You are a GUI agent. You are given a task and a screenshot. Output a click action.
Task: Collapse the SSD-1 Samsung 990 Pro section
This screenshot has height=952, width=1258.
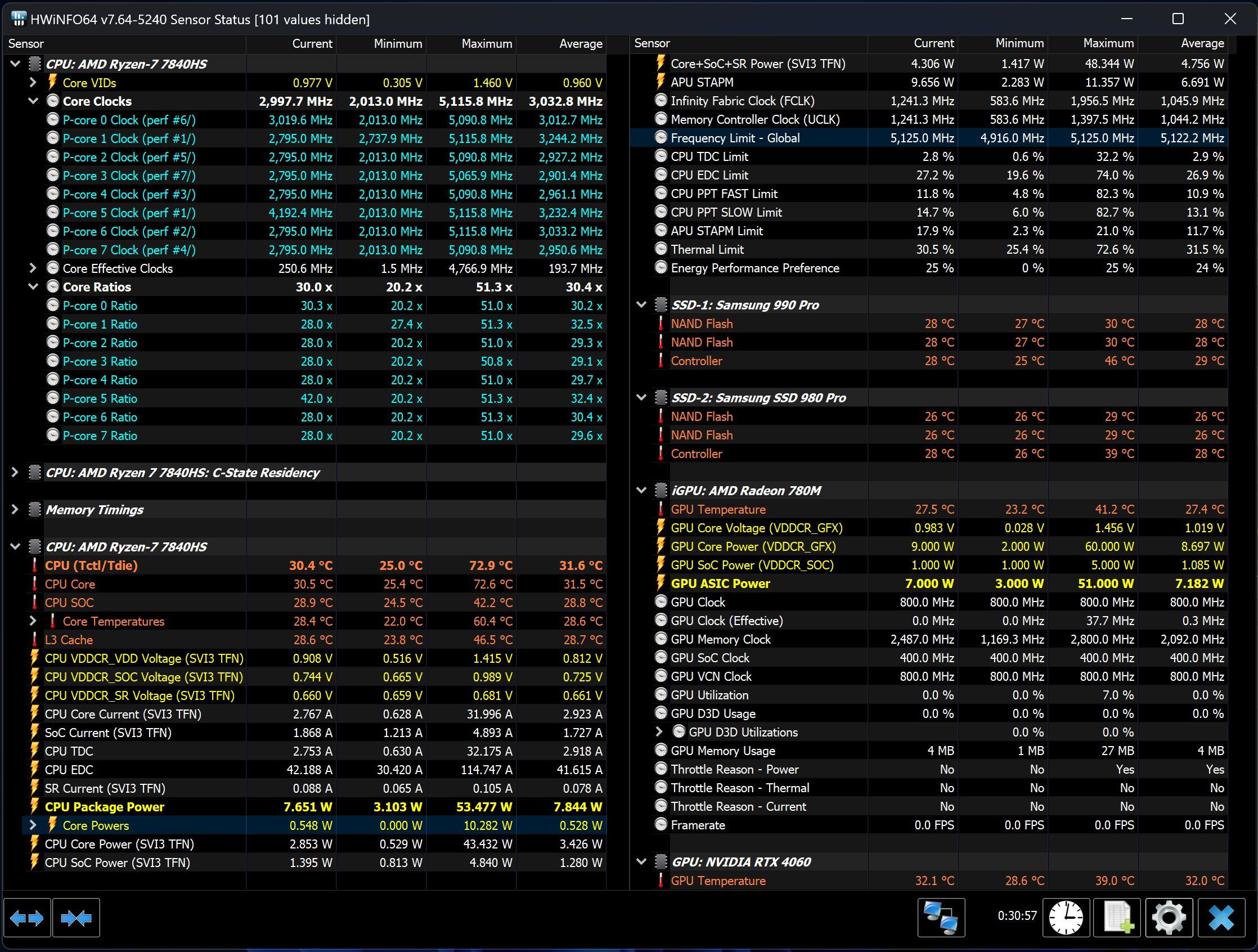point(641,305)
